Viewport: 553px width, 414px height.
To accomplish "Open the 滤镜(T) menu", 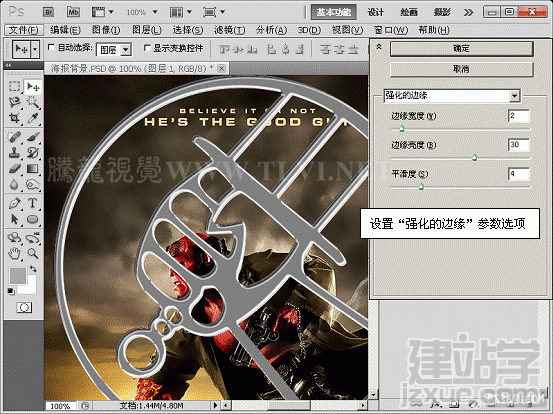I will click(229, 30).
